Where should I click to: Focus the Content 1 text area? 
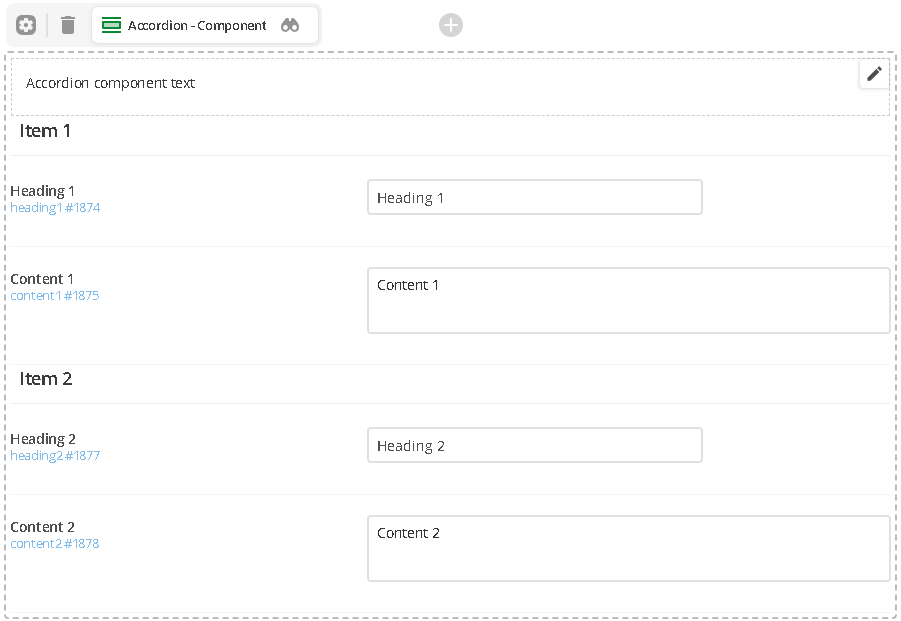629,300
